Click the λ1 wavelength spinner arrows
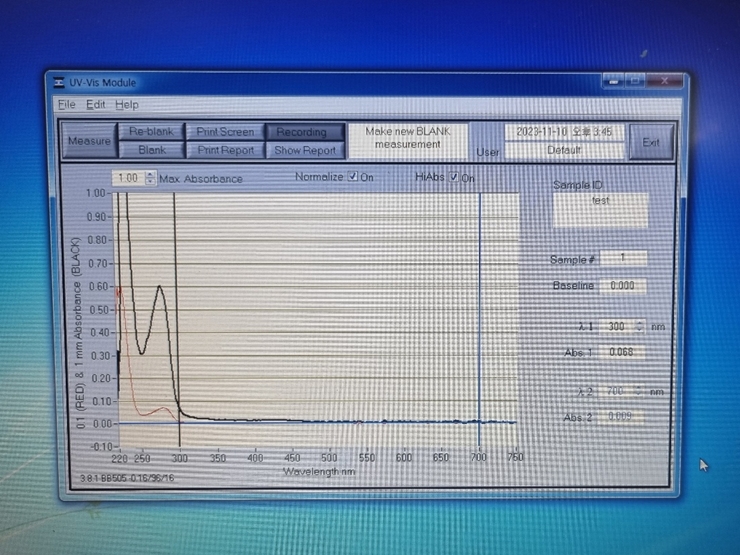 640,326
